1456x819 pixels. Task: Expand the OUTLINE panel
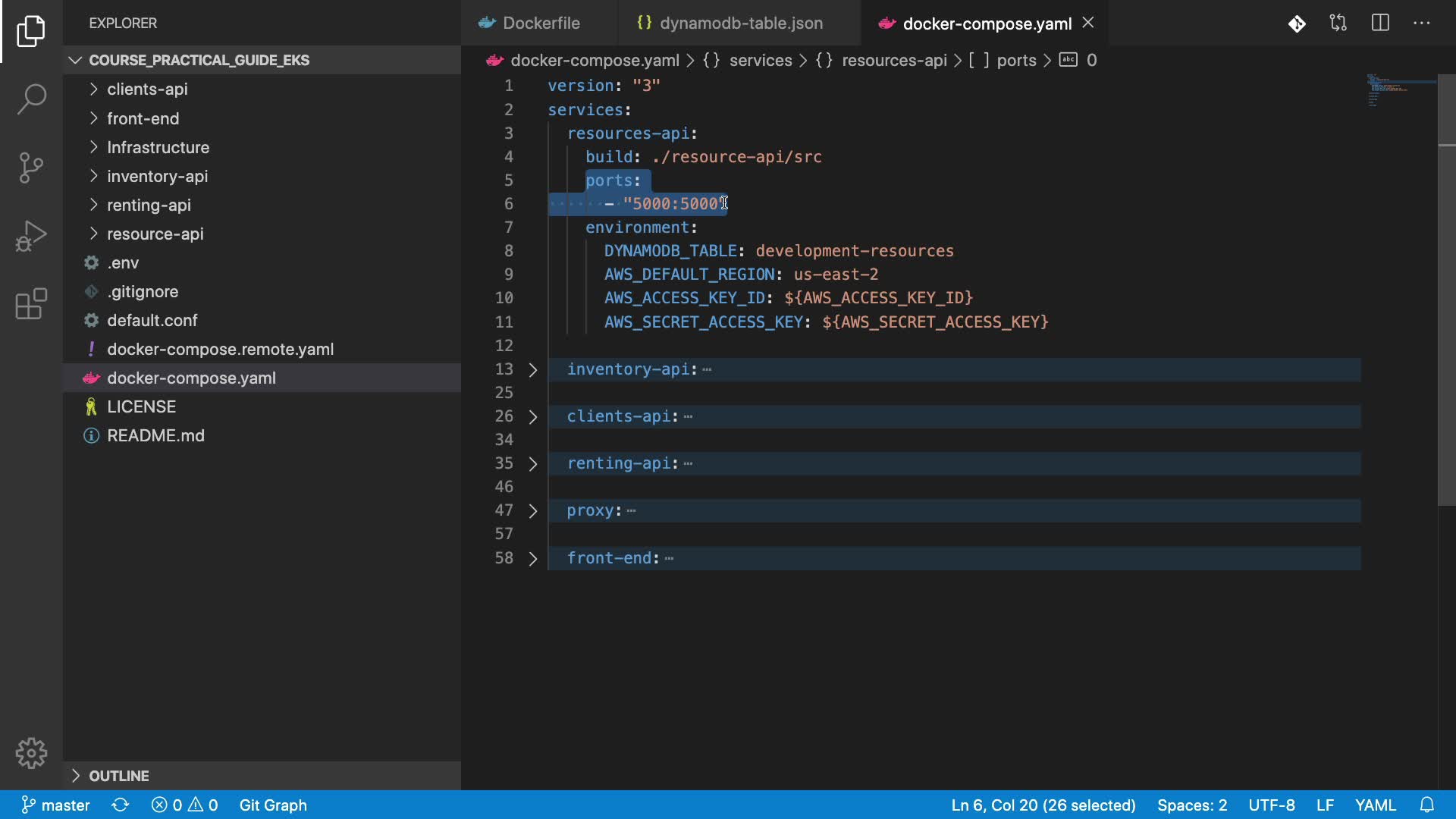118,776
